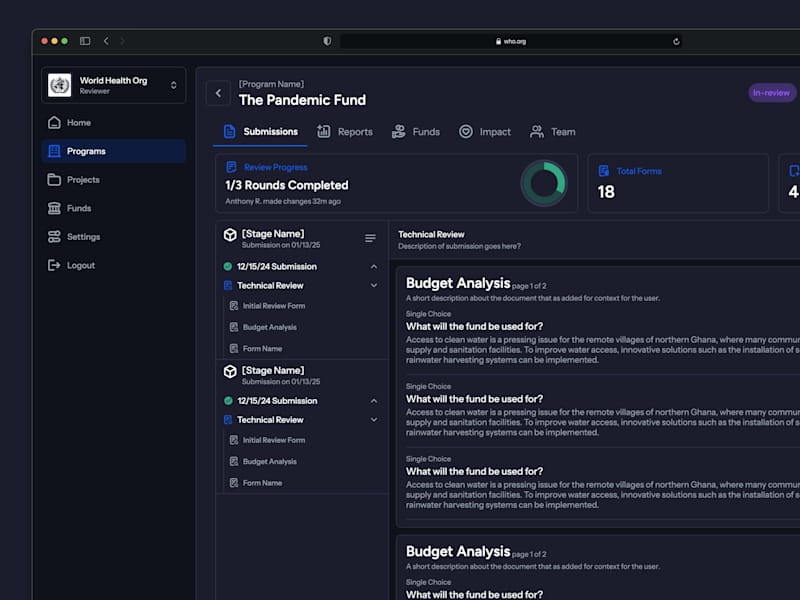Click the browser sidebar toggle icon

point(85,41)
